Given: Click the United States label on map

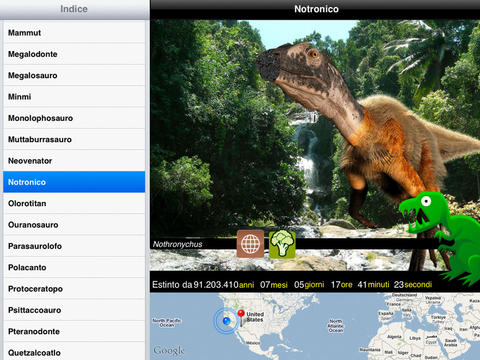Looking at the screenshot, I should [255, 317].
